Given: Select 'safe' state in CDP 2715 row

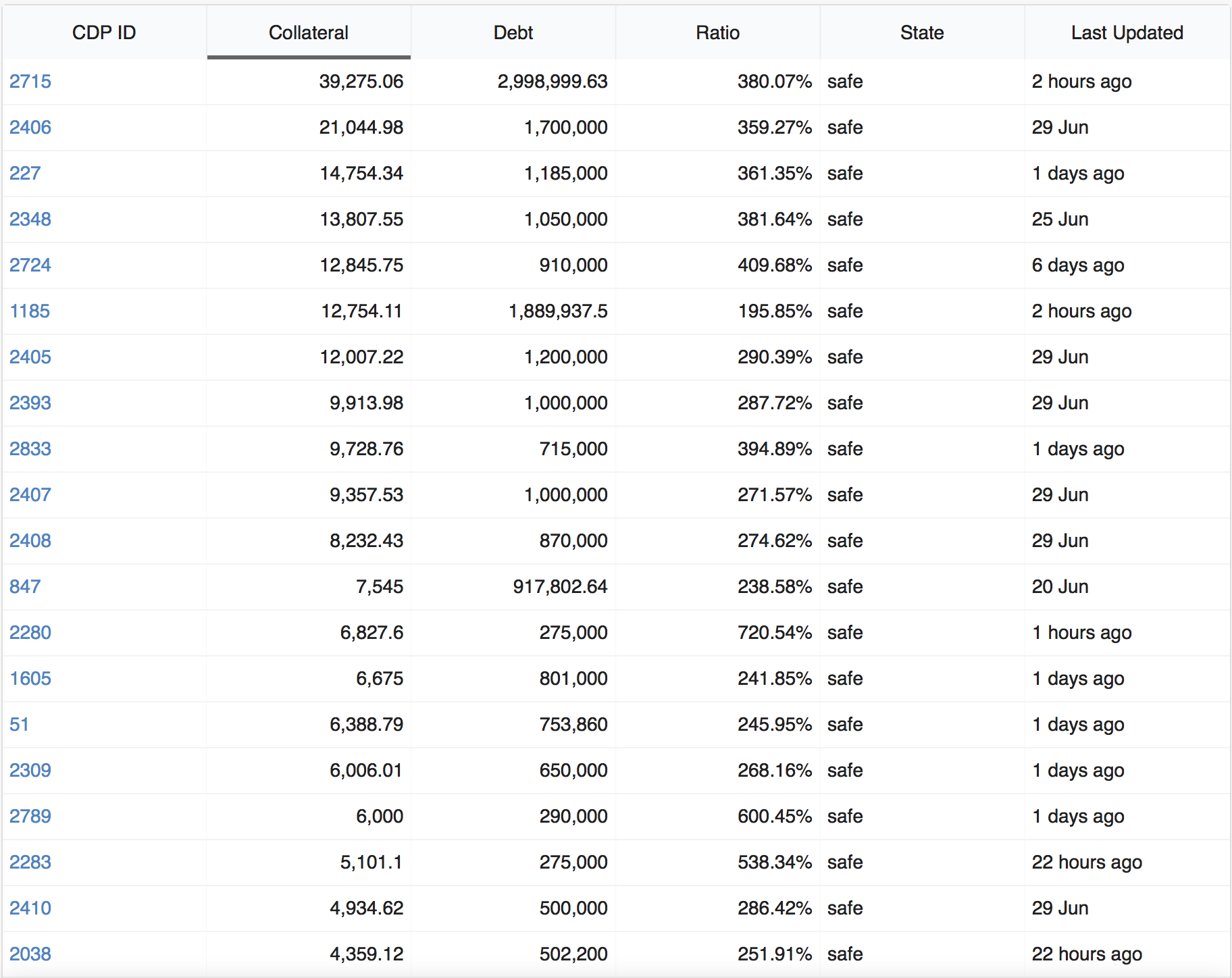Looking at the screenshot, I should [845, 81].
